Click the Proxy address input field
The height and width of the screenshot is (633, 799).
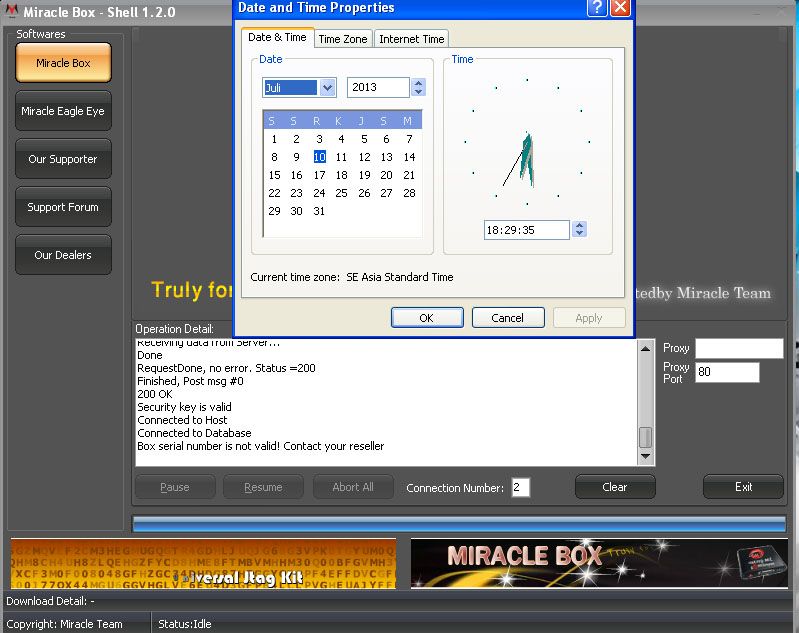(x=739, y=348)
